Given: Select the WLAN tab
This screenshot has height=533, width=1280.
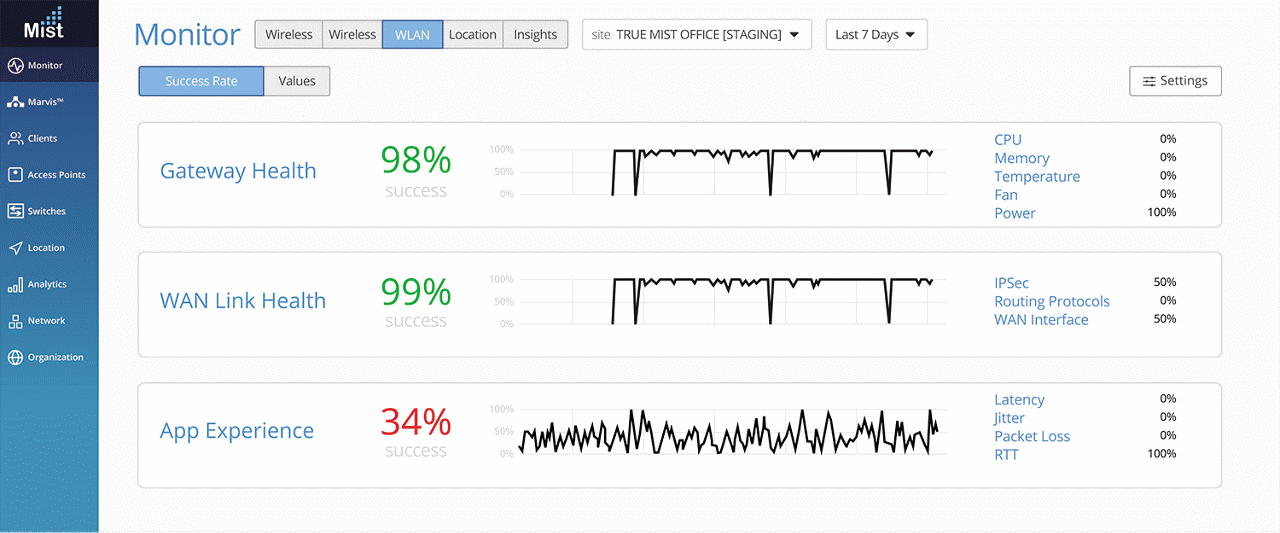Looking at the screenshot, I should click(412, 34).
